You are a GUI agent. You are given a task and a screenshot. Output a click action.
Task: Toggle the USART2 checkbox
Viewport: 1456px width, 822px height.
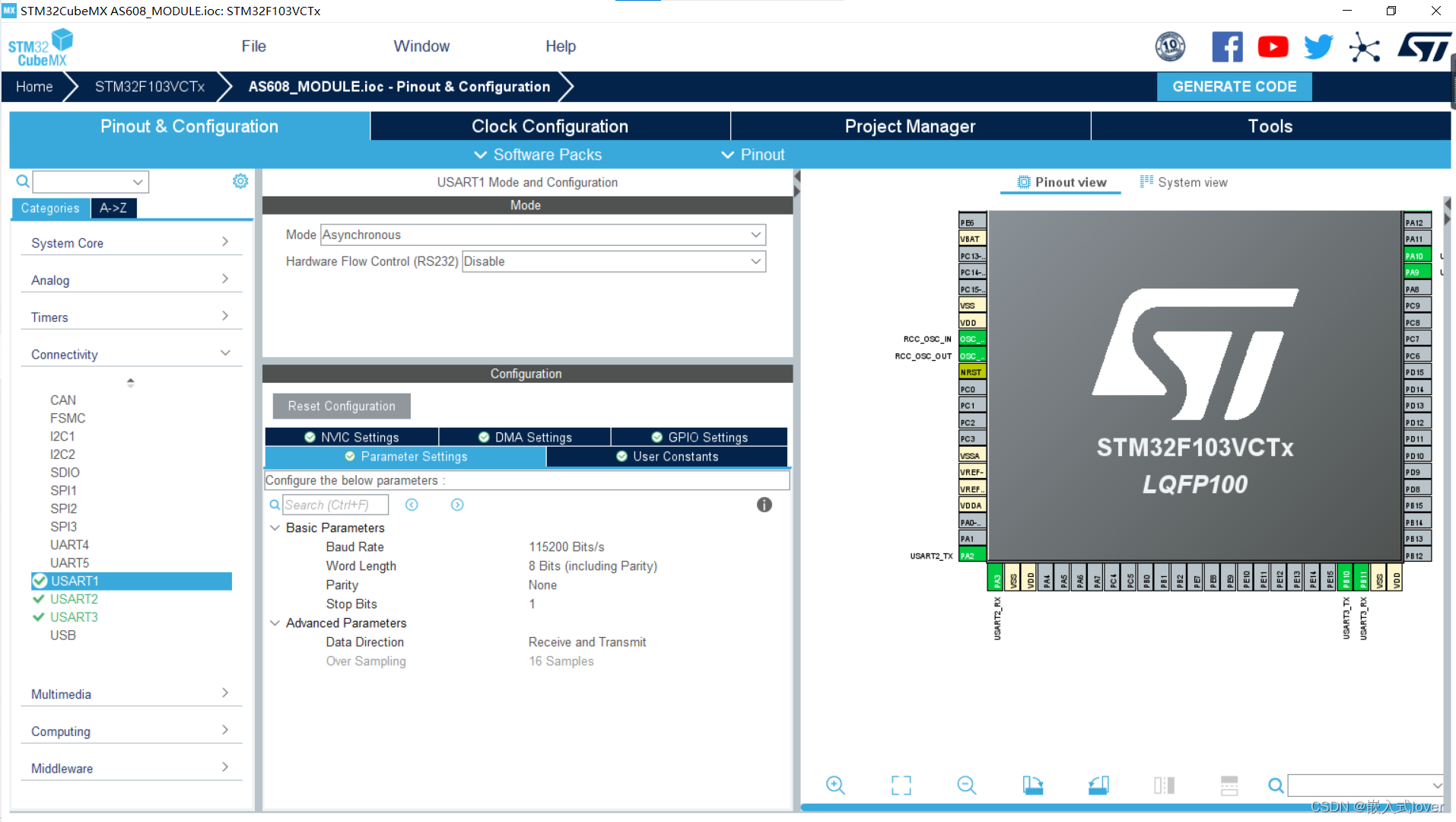[39, 599]
